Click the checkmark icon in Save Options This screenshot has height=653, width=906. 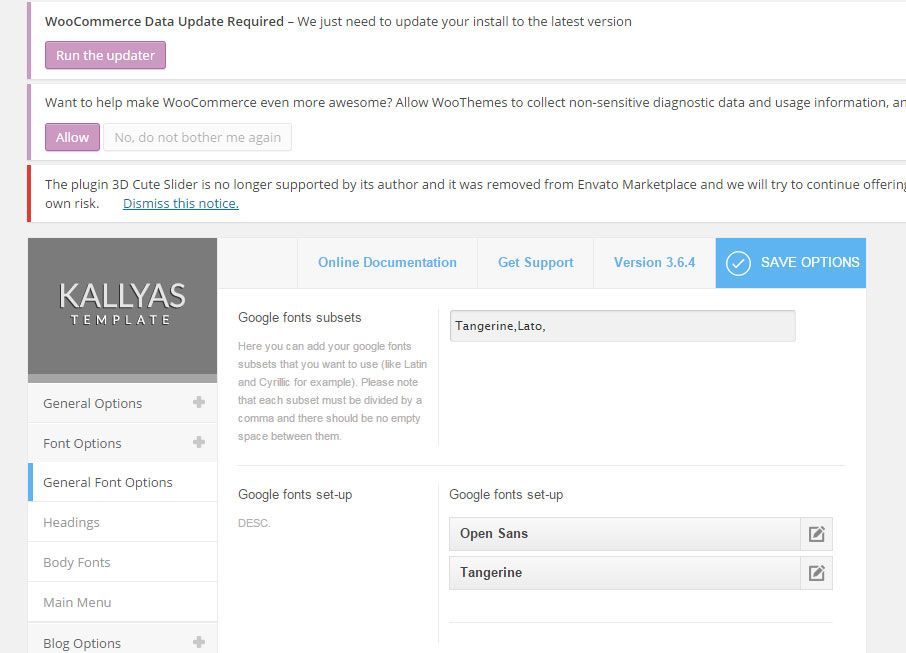tap(738, 264)
